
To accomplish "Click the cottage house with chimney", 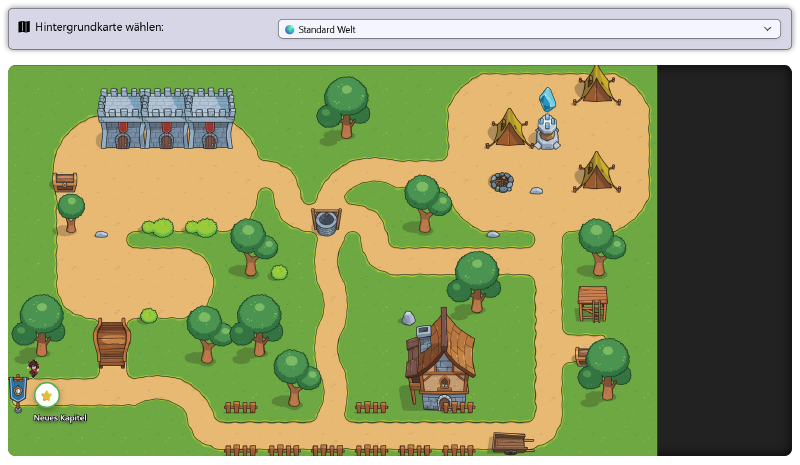I will (440, 360).
